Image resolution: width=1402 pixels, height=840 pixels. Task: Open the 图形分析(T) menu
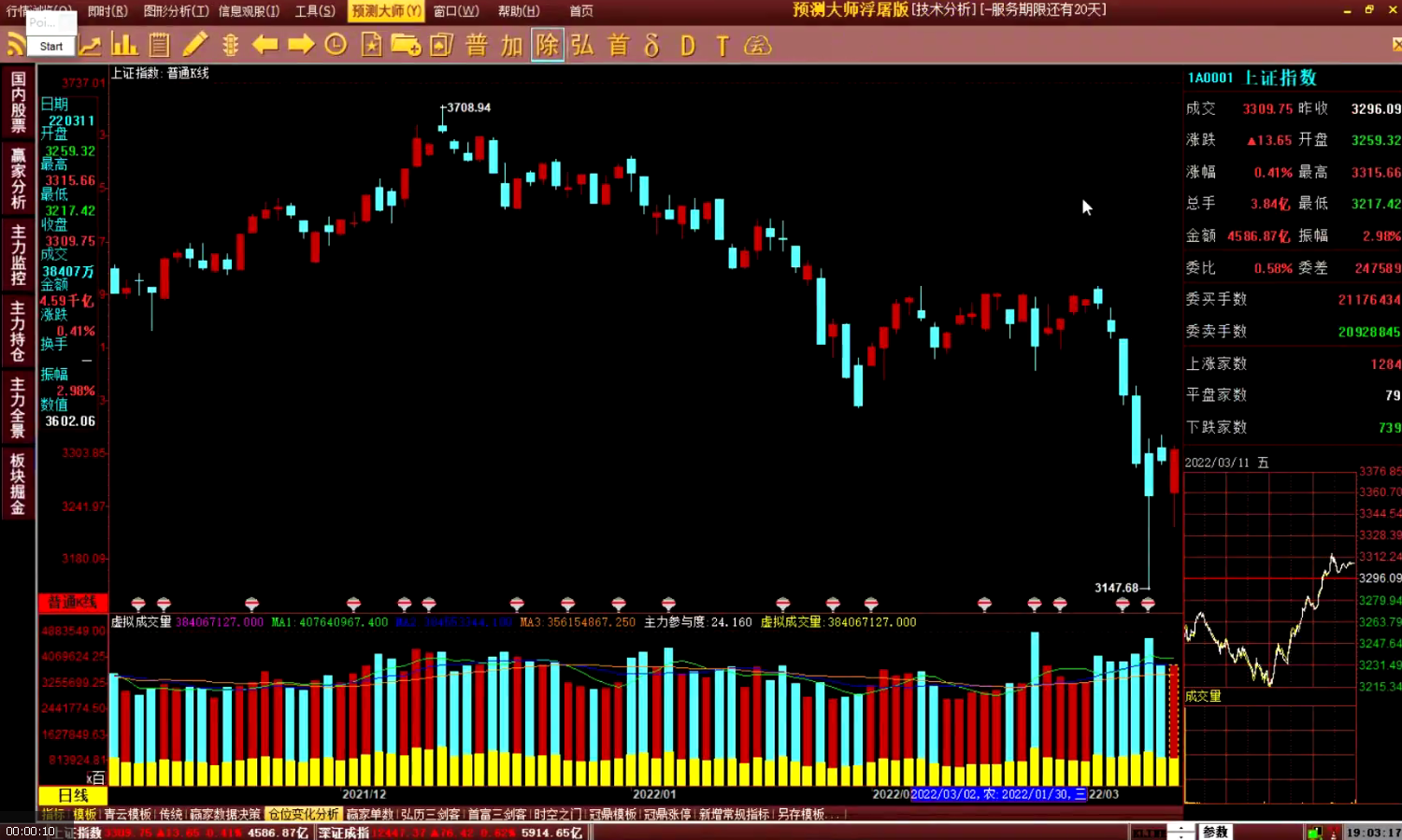point(176,11)
